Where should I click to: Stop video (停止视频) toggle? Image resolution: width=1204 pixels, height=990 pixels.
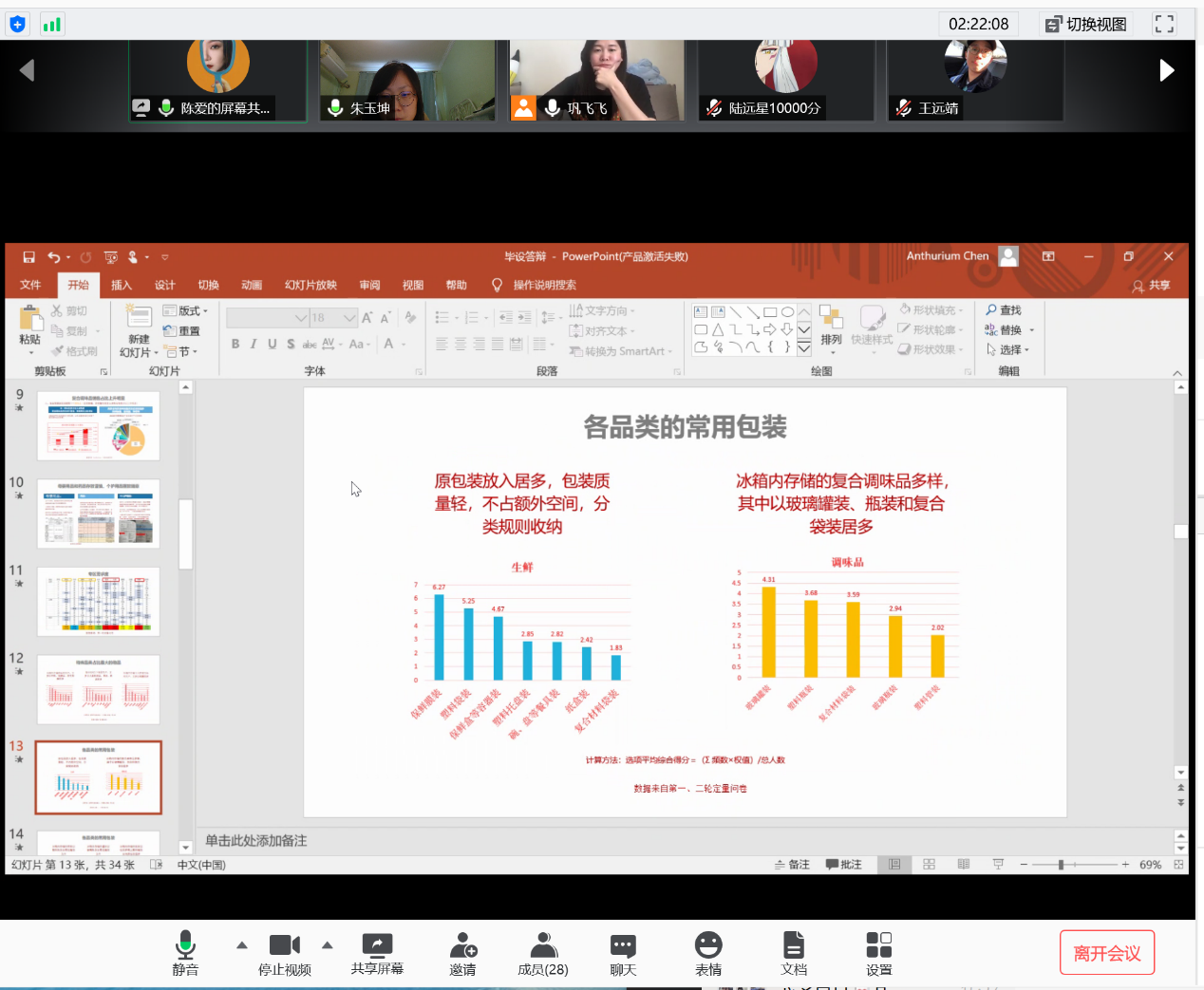[284, 945]
